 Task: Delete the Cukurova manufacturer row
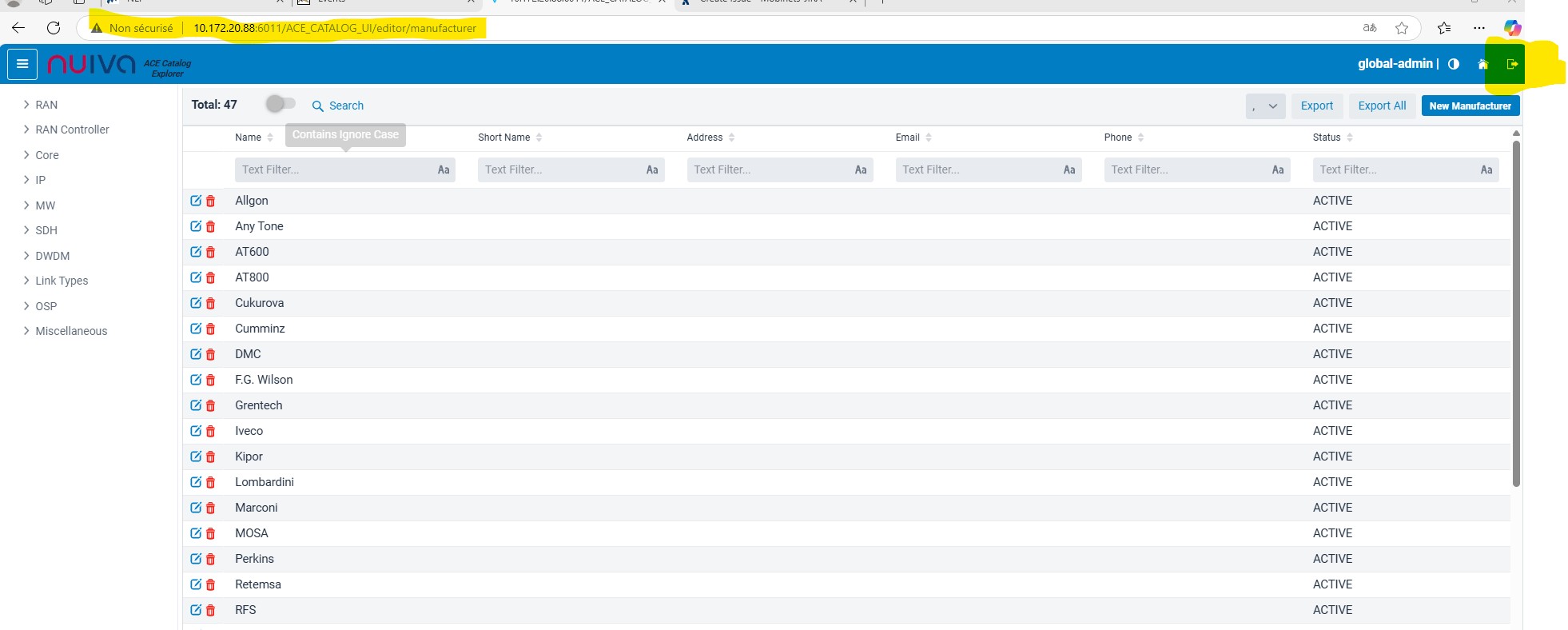click(x=211, y=304)
